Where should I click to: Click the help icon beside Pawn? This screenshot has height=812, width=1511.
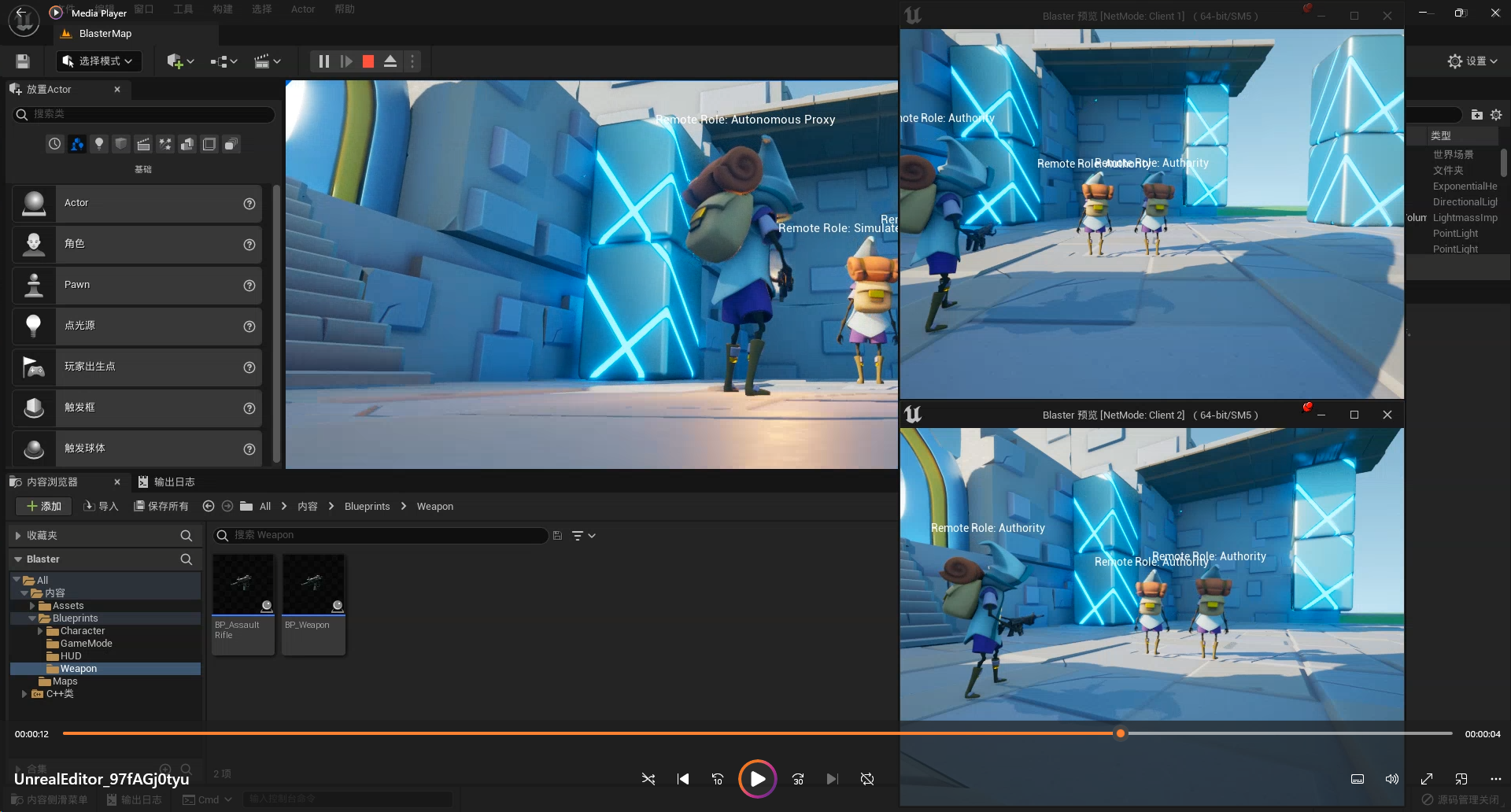coord(249,286)
